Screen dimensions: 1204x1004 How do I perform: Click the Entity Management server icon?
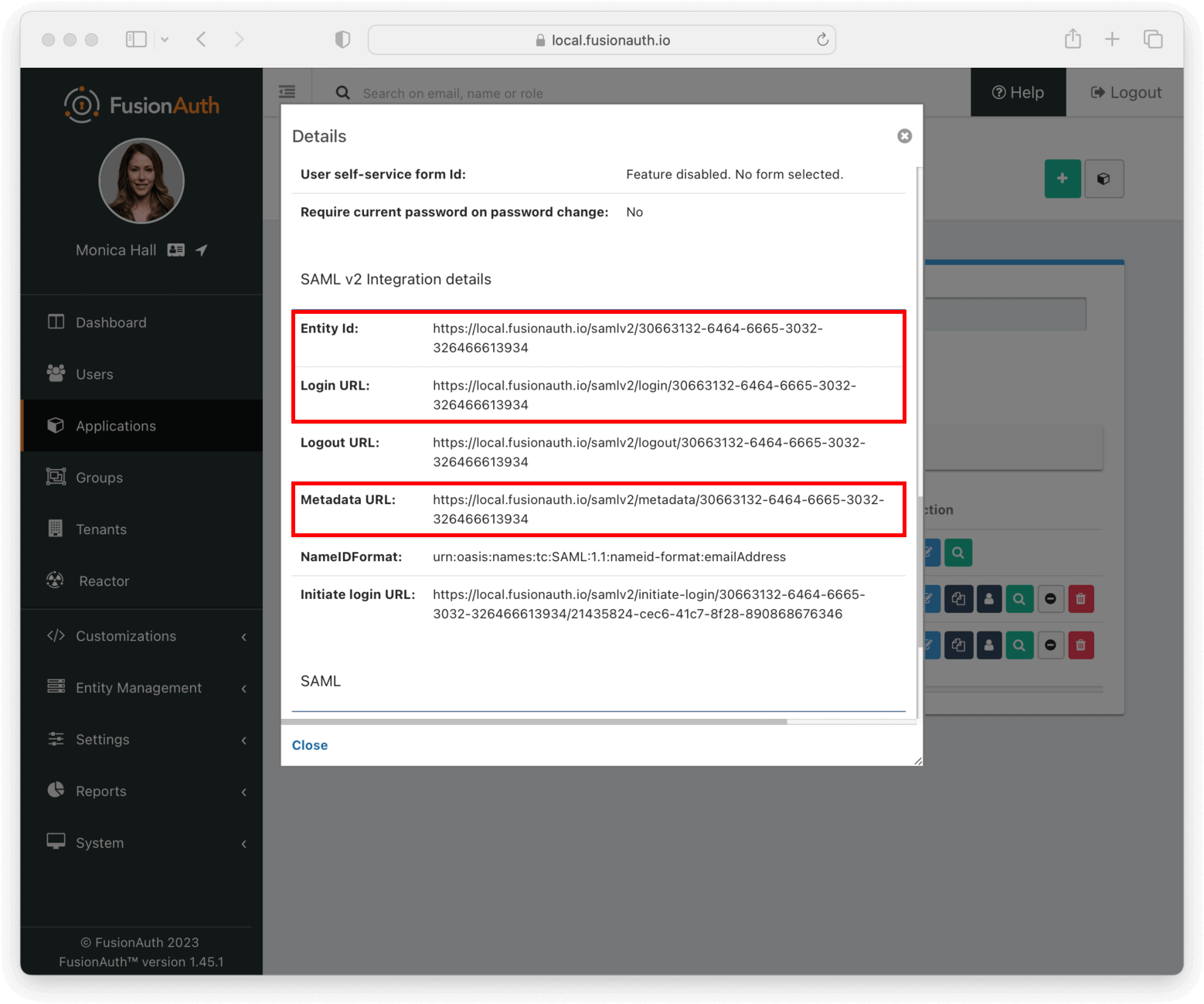[x=56, y=686]
